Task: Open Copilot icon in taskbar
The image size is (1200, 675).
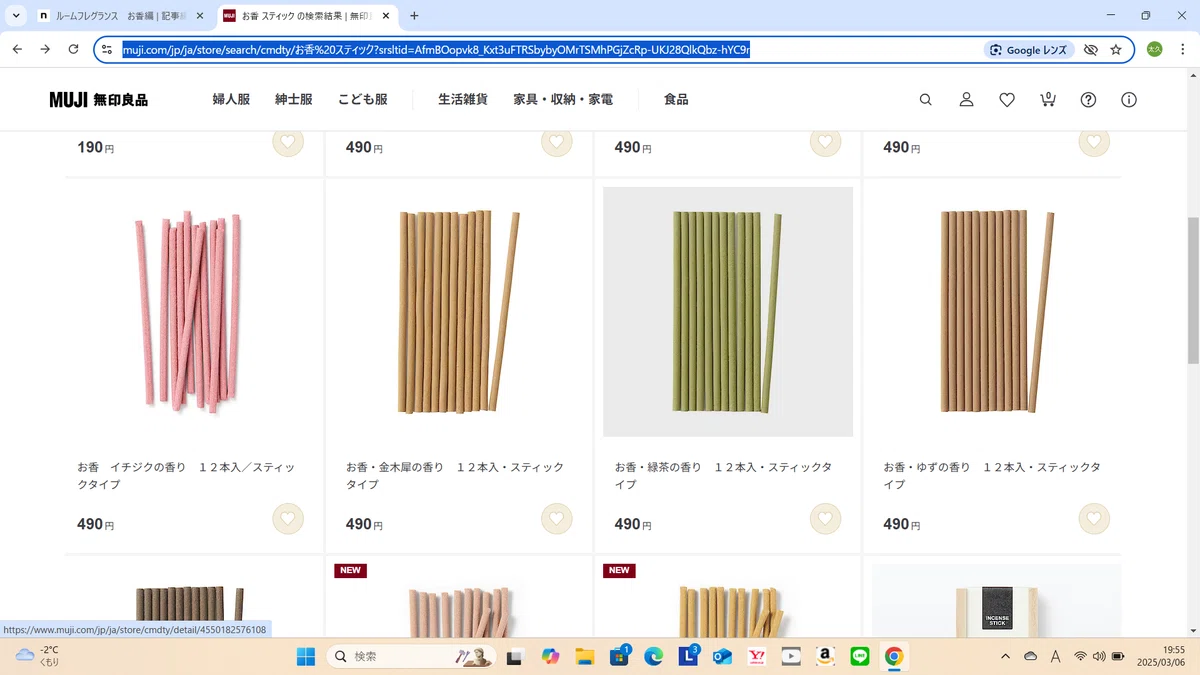Action: coord(550,656)
